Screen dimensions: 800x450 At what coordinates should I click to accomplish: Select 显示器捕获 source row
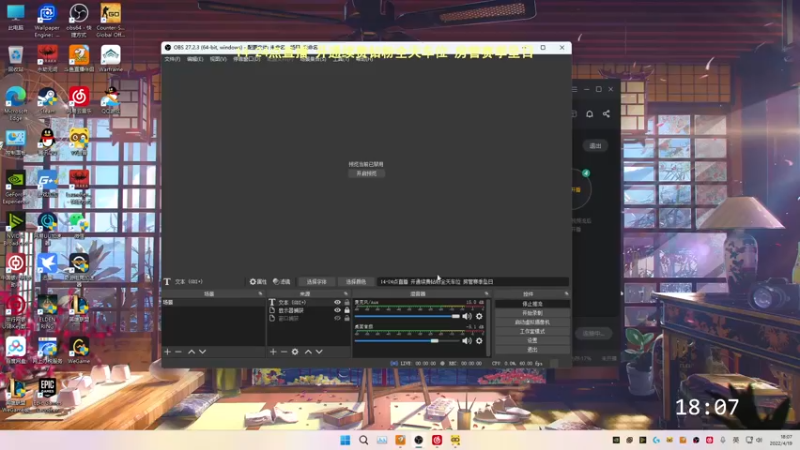click(x=309, y=310)
